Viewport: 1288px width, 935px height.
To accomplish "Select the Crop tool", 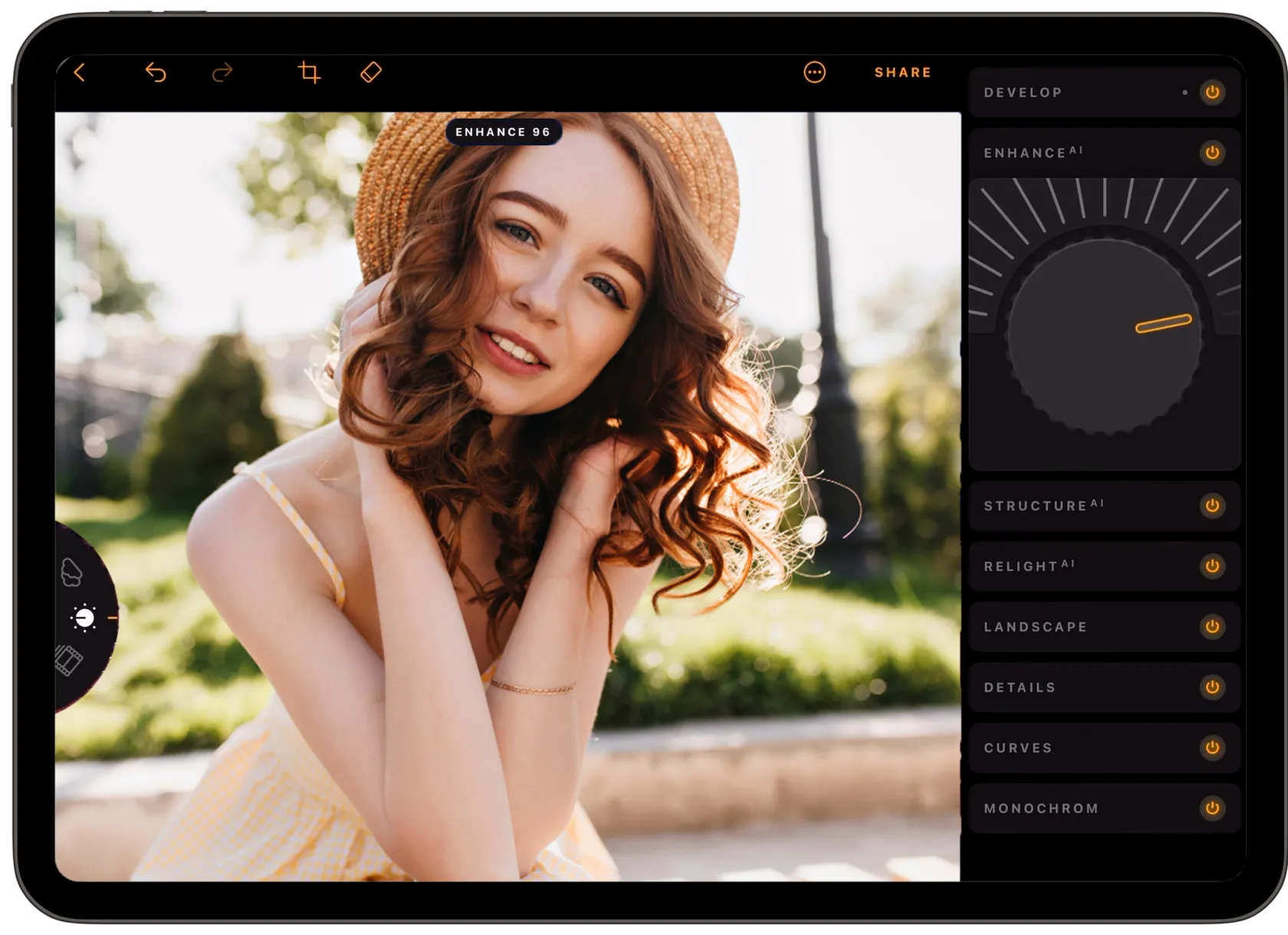I will 309,73.
